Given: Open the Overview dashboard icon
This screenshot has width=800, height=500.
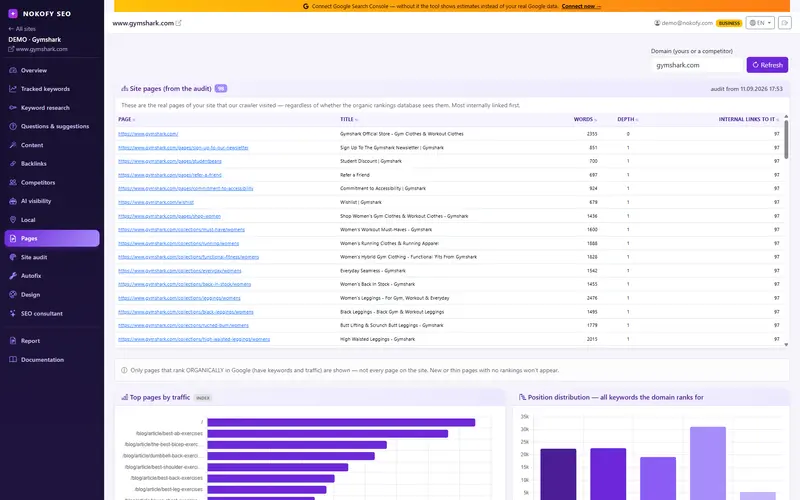Looking at the screenshot, I should point(13,70).
